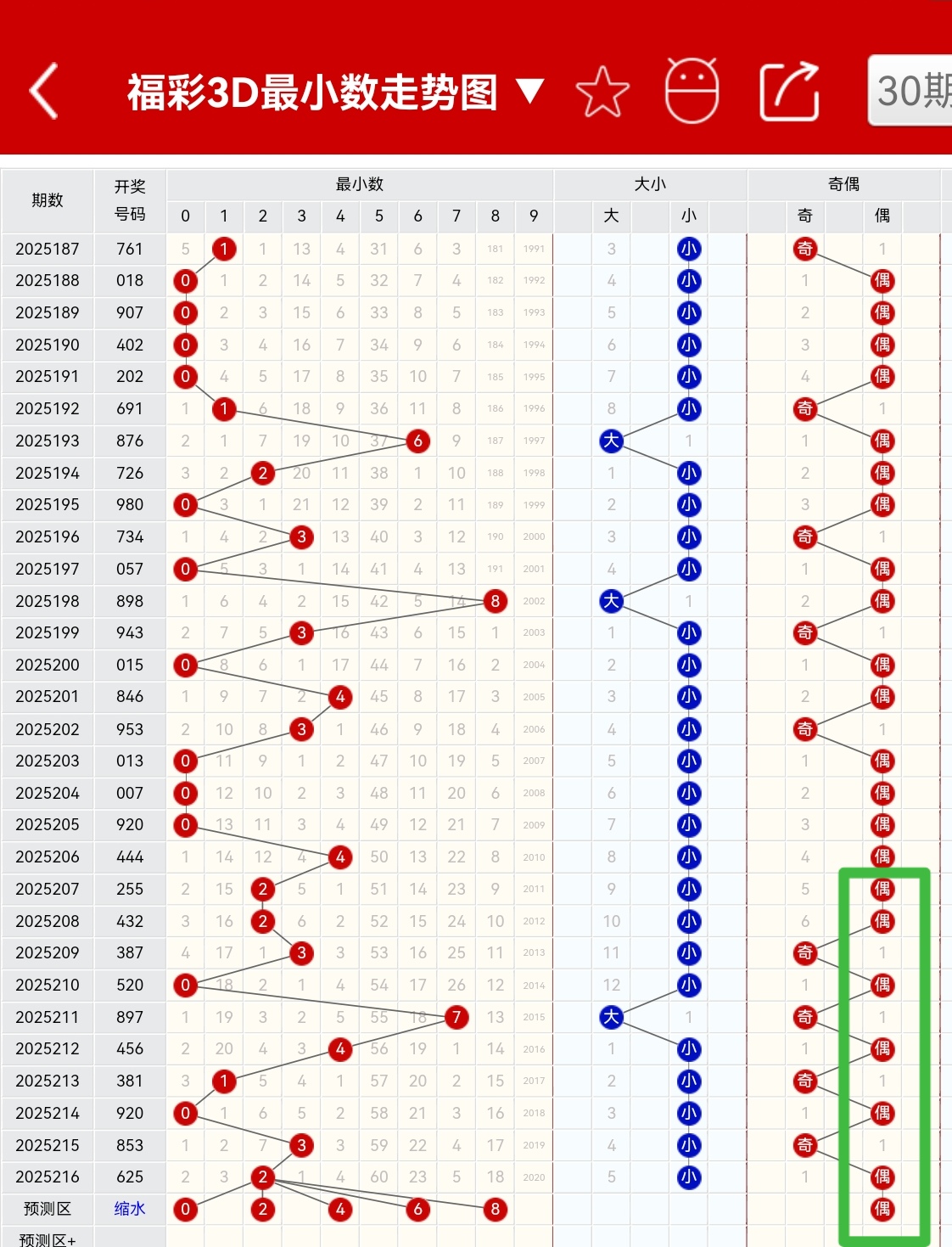This screenshot has width=952, height=1247.
Task: Click red ball 6 in row 2025193
Action: (x=417, y=441)
